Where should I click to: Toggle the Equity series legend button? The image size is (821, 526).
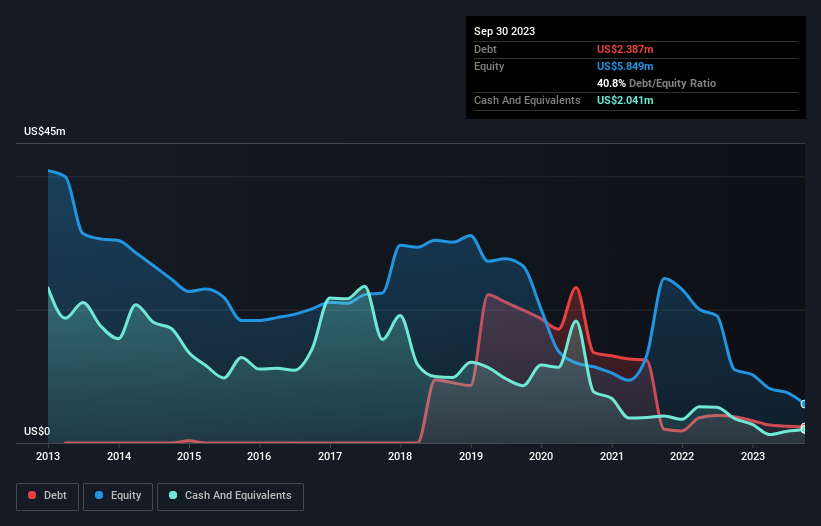point(118,496)
